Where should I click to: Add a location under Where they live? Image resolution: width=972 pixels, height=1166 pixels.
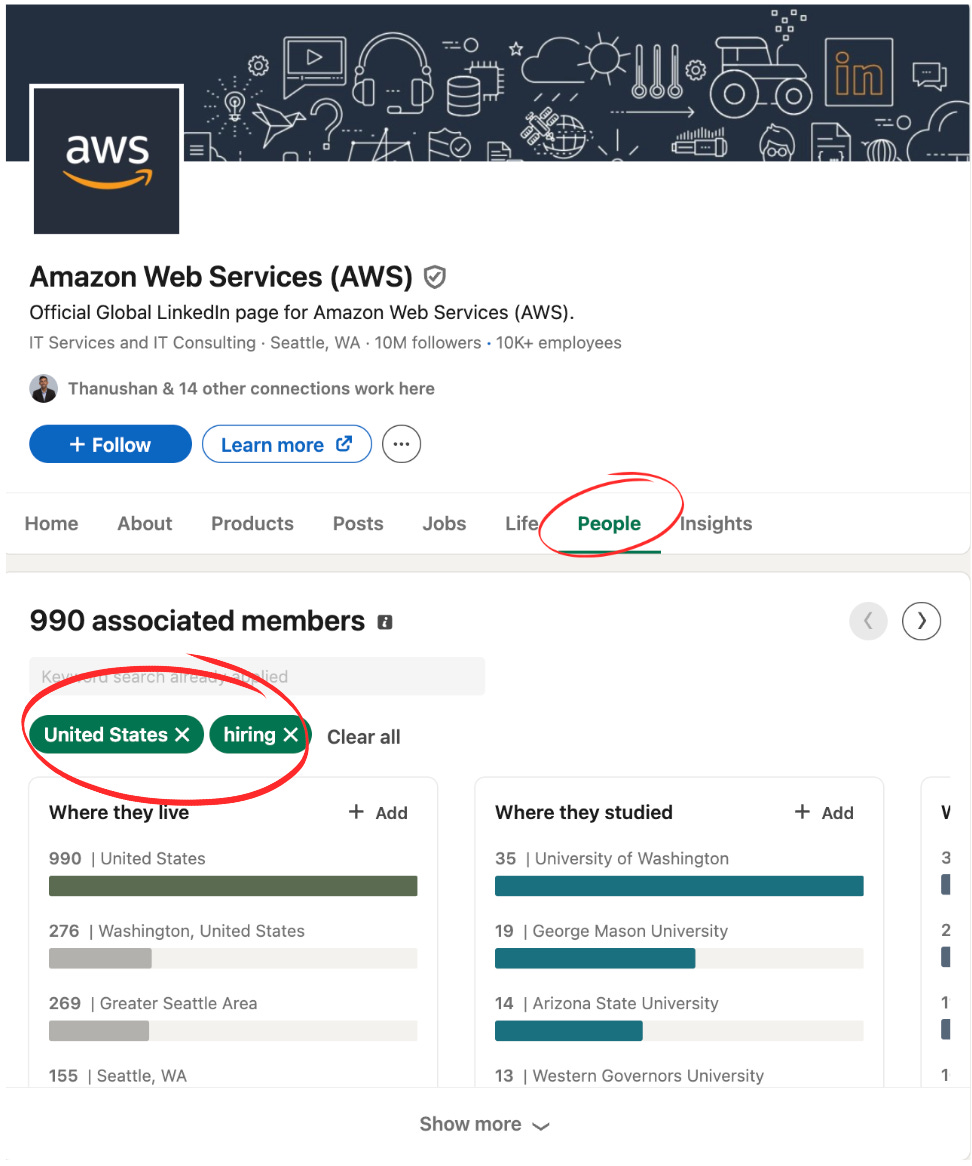(x=378, y=814)
